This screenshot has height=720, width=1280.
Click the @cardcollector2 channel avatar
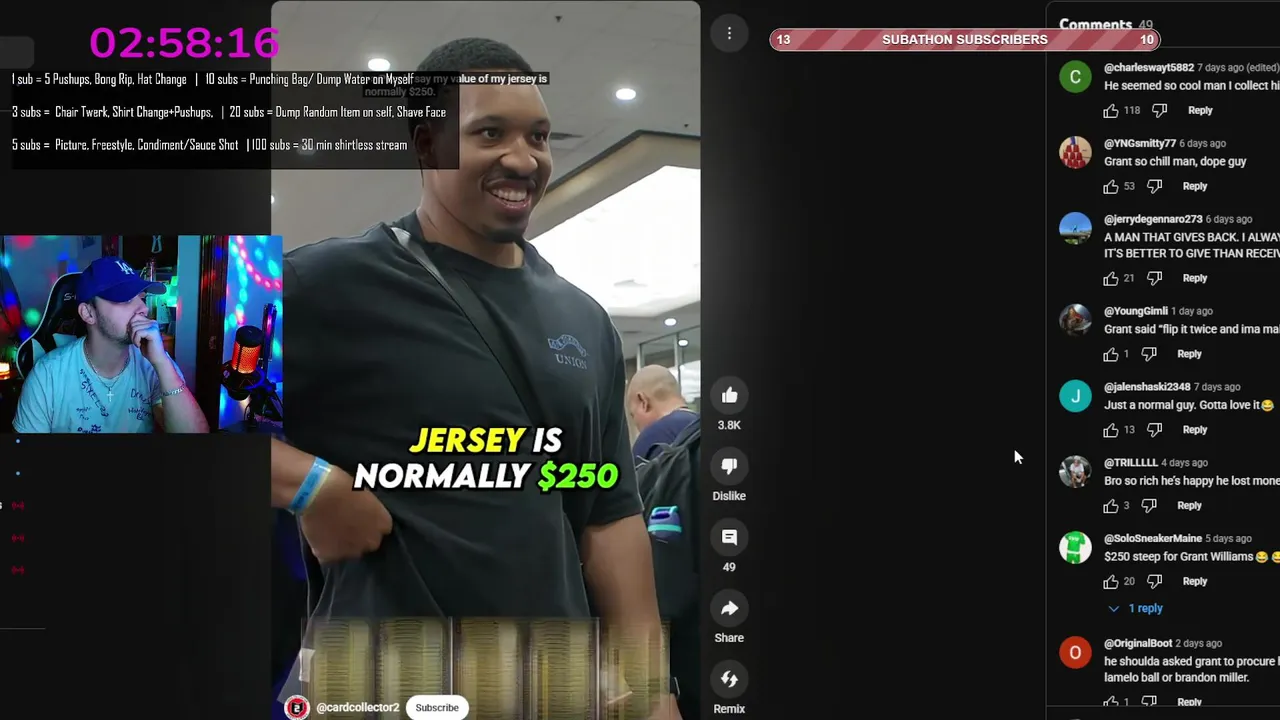coord(297,708)
